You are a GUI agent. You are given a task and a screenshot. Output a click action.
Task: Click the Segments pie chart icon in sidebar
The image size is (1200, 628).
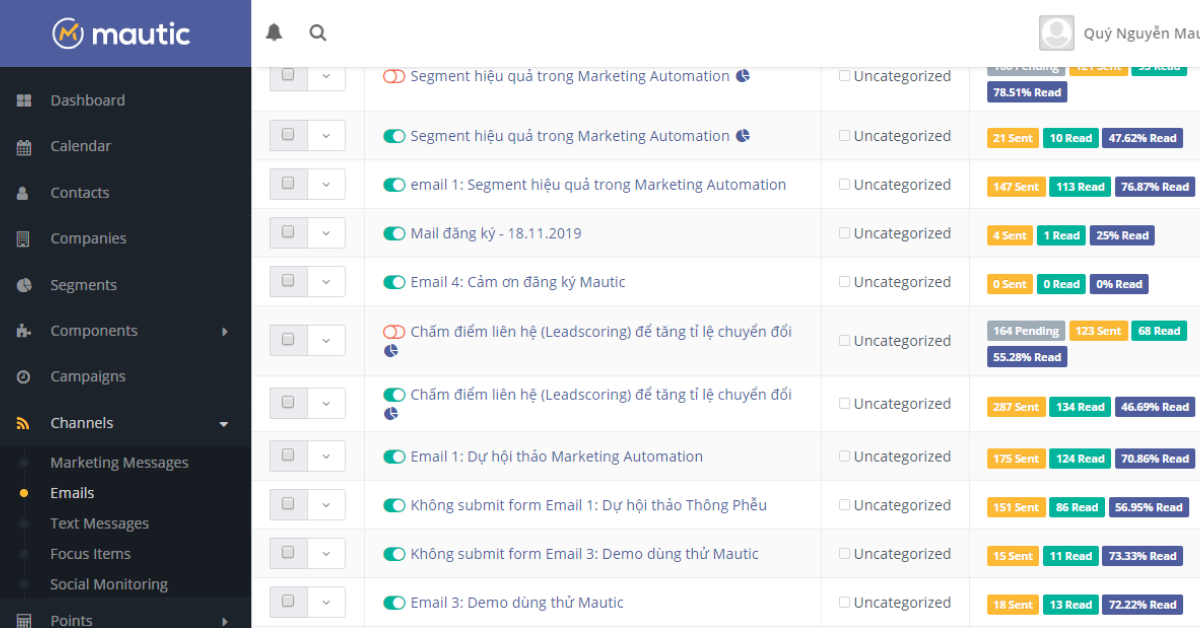point(24,285)
